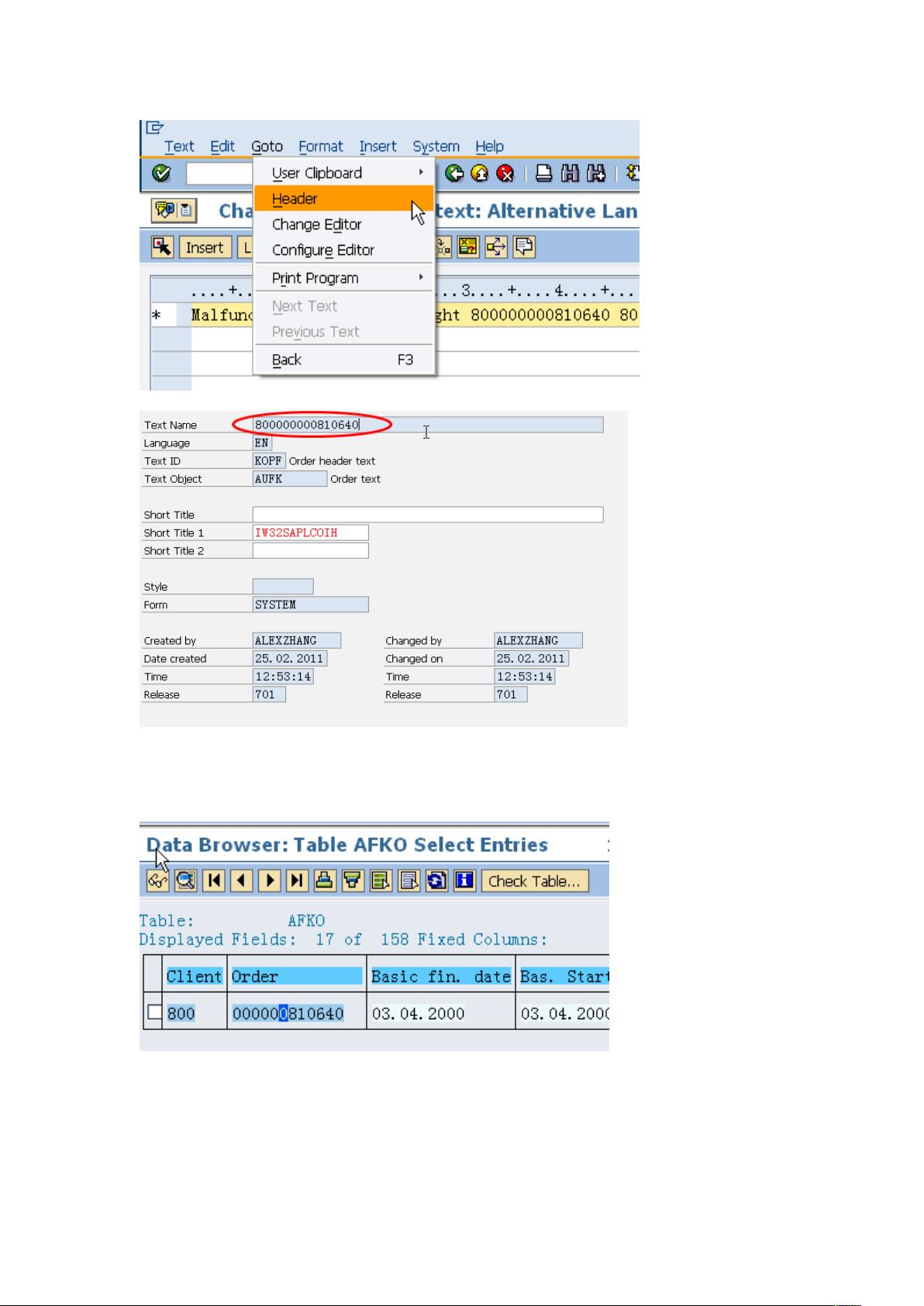This screenshot has width=924, height=1306.
Task: Click the green list export icon in Data Browser
Action: [381, 880]
